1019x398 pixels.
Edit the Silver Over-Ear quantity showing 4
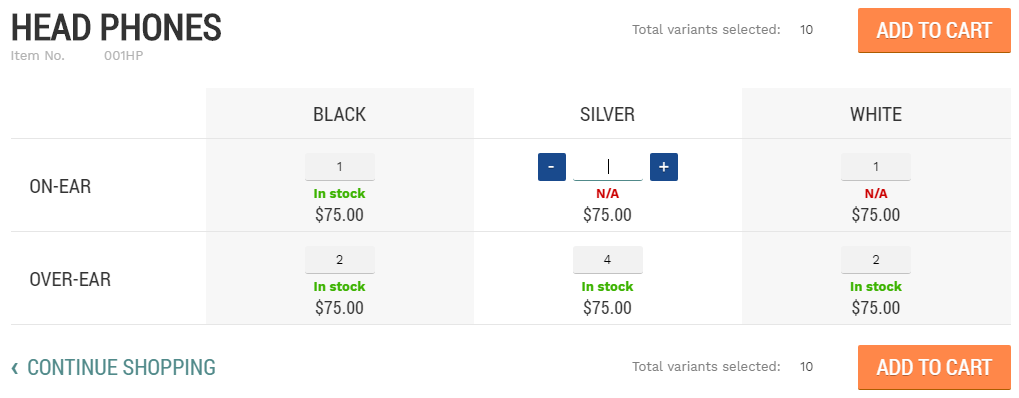[608, 260]
